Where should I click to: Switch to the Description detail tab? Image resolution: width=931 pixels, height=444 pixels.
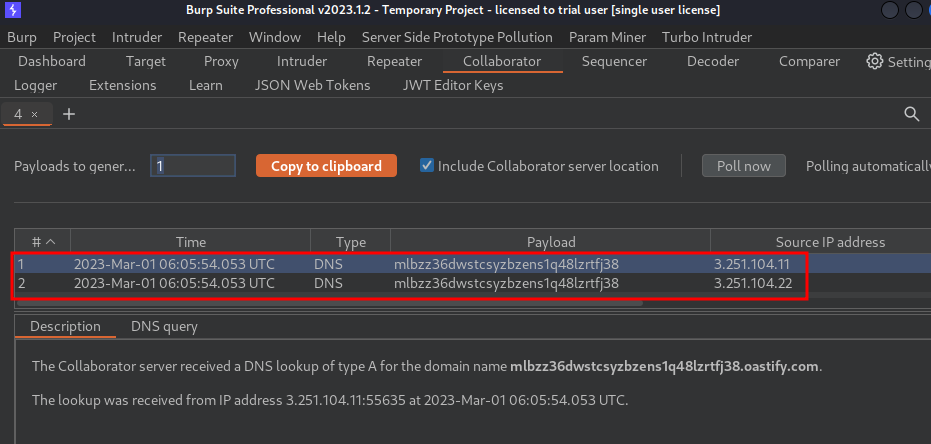(65, 326)
